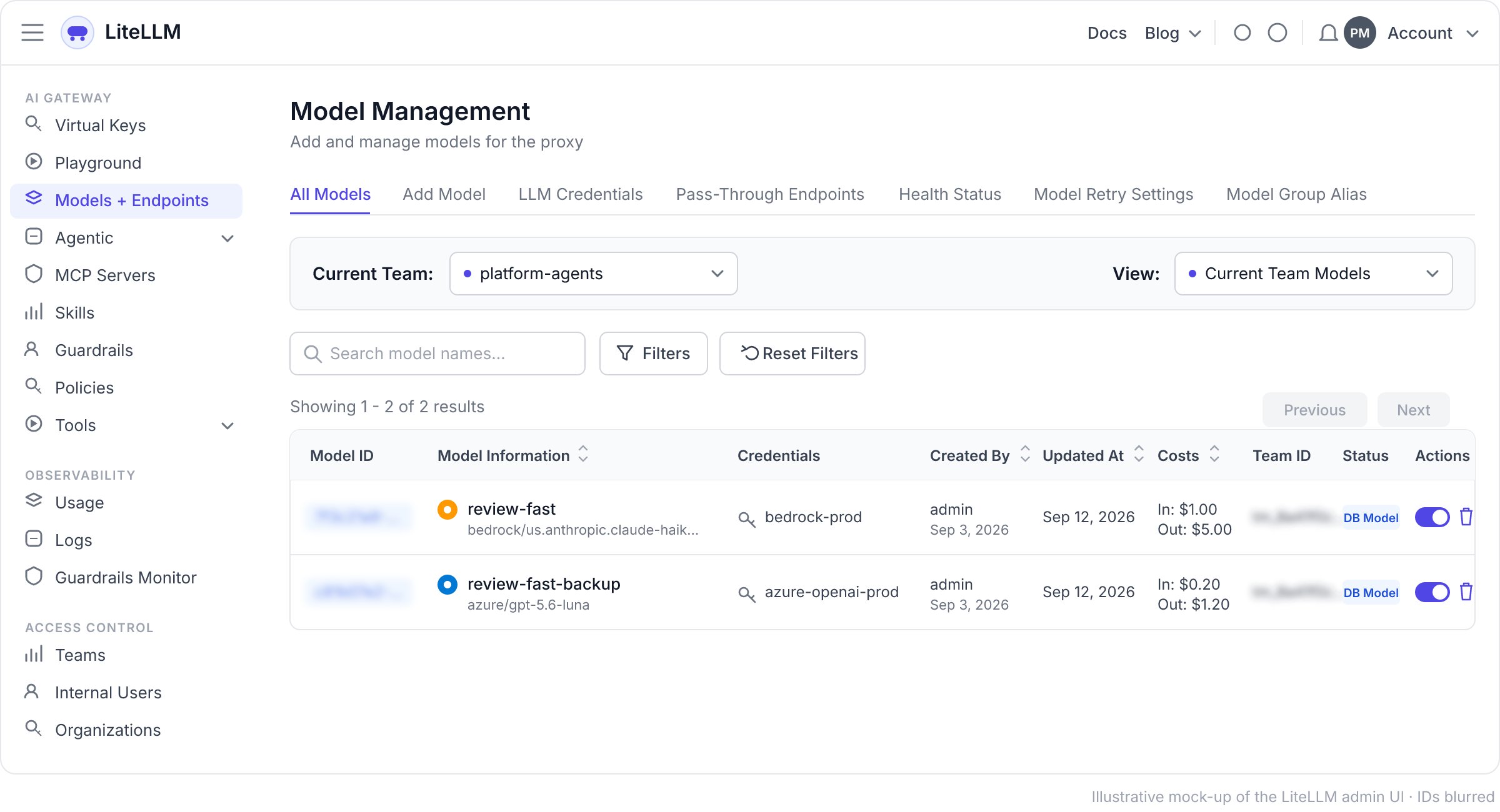1500x812 pixels.
Task: Open the Model Group Alias tab
Action: 1296,194
